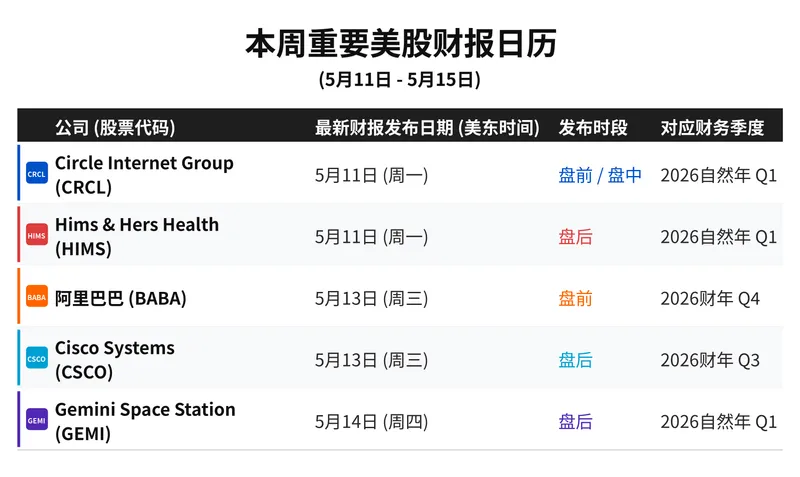
Task: Click the 发布时段 column header
Action: pyautogui.click(x=593, y=128)
